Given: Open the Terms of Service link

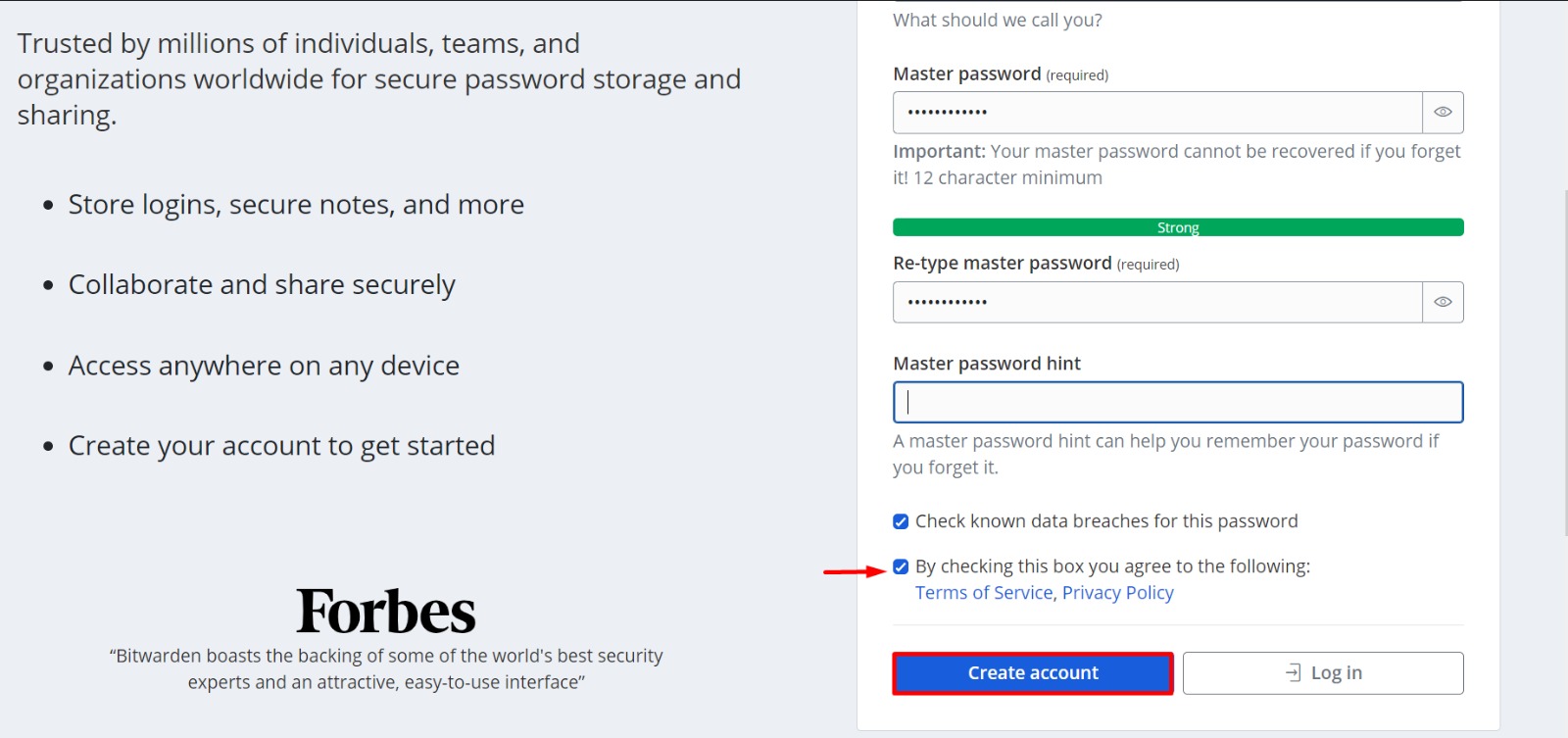Looking at the screenshot, I should (983, 592).
